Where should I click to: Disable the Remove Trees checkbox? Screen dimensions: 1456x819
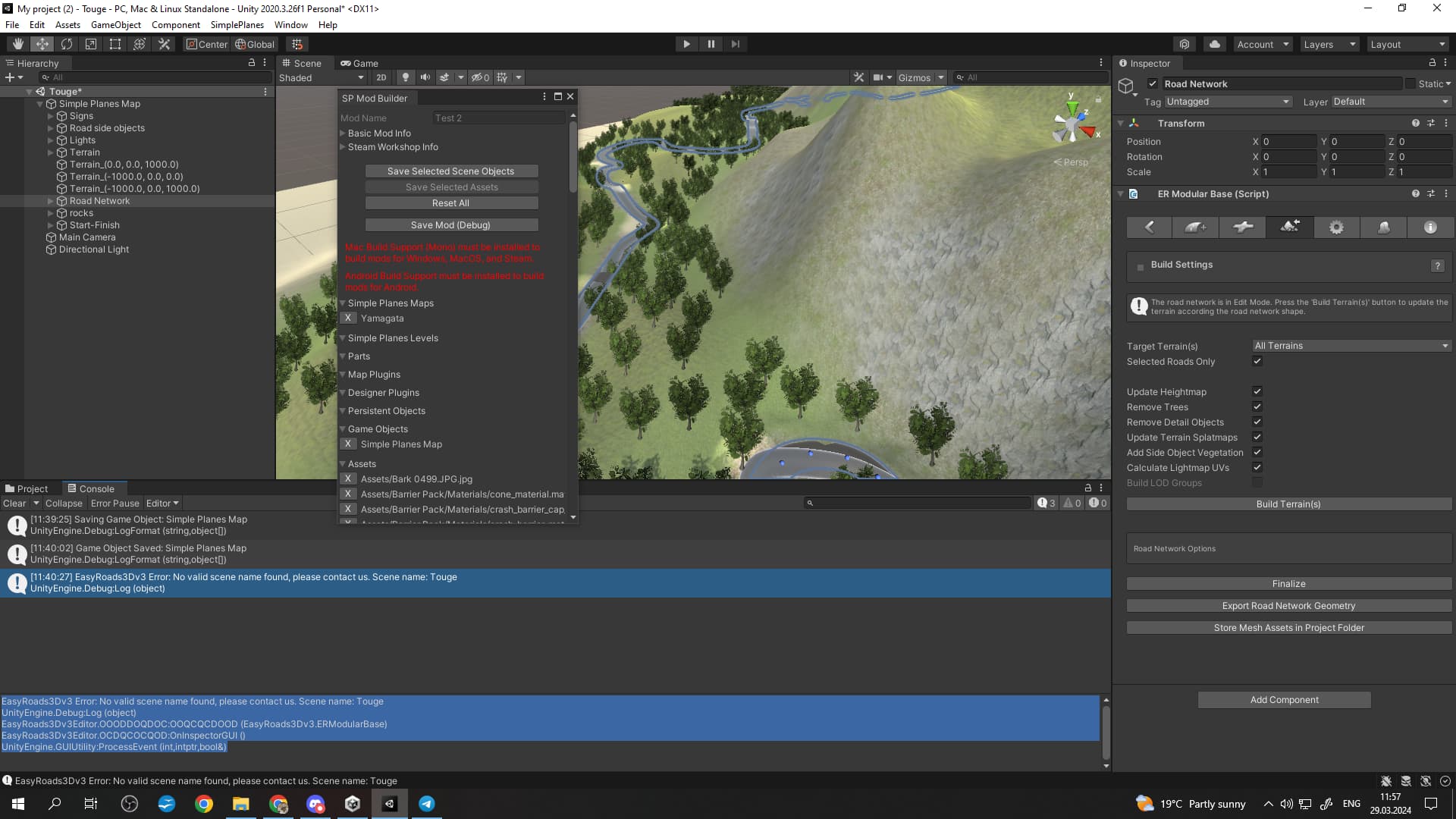click(1257, 406)
